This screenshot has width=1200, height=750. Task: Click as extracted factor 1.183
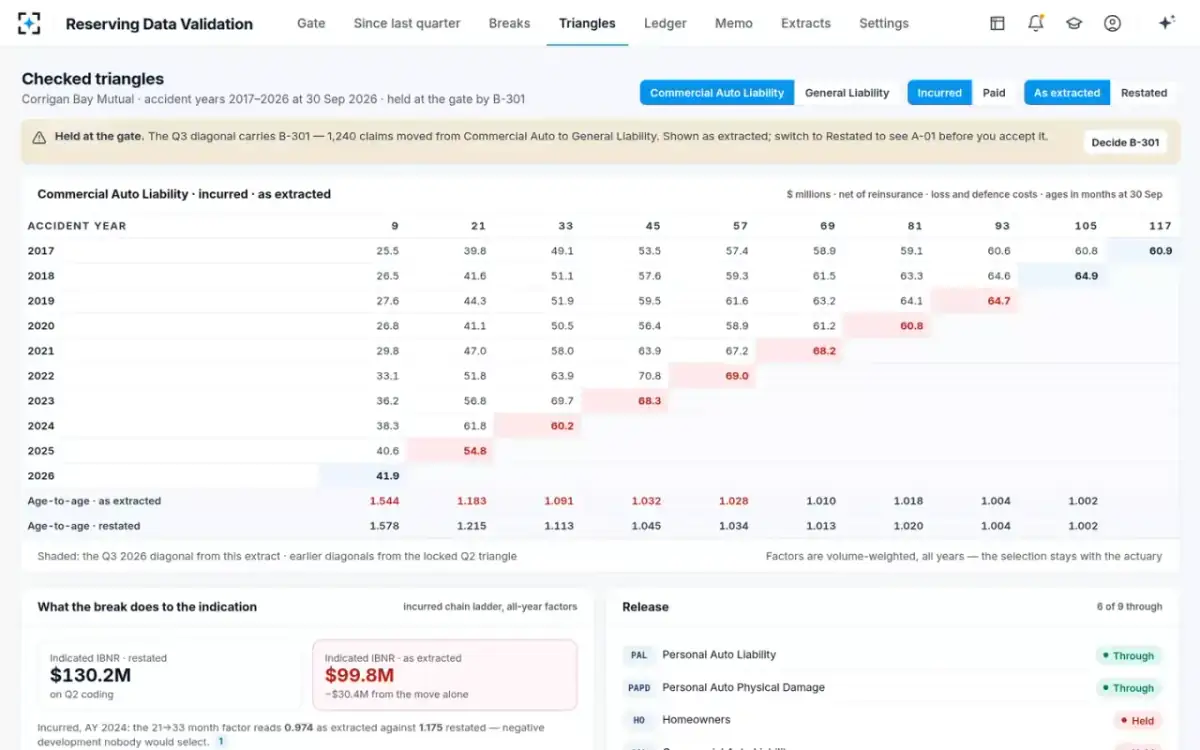pos(472,501)
